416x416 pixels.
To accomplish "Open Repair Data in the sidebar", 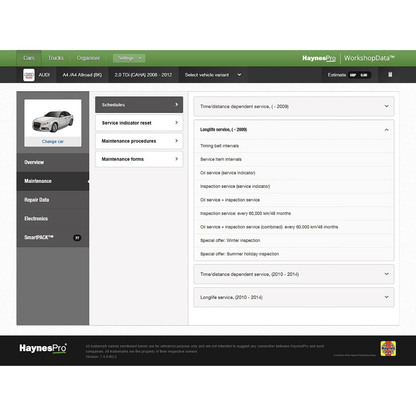I will (53, 200).
